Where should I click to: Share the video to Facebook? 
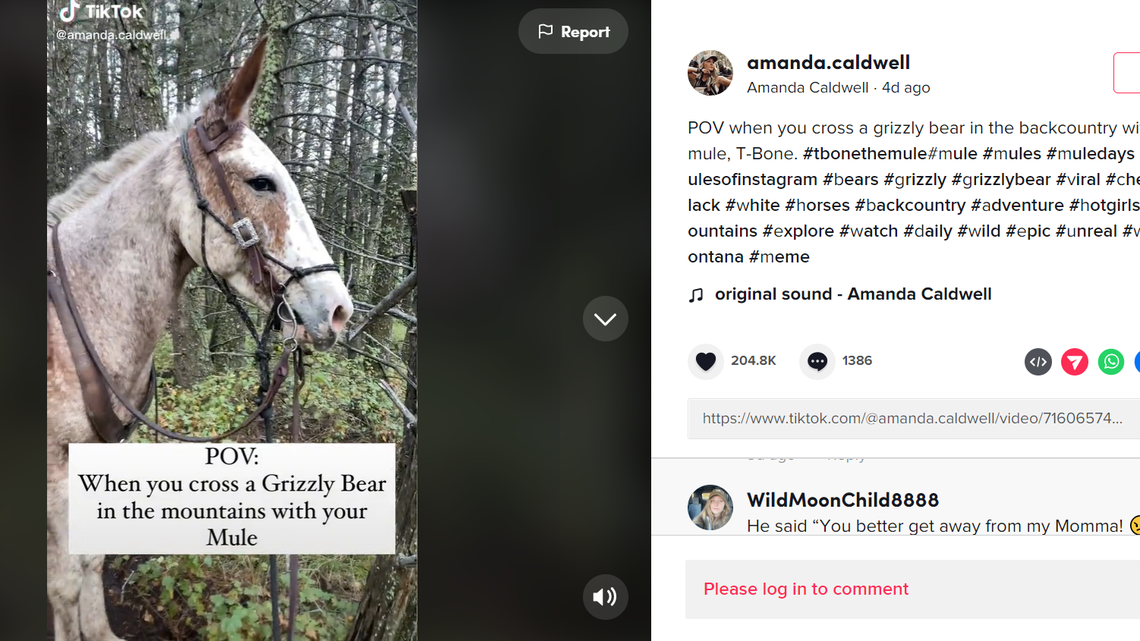click(1136, 361)
